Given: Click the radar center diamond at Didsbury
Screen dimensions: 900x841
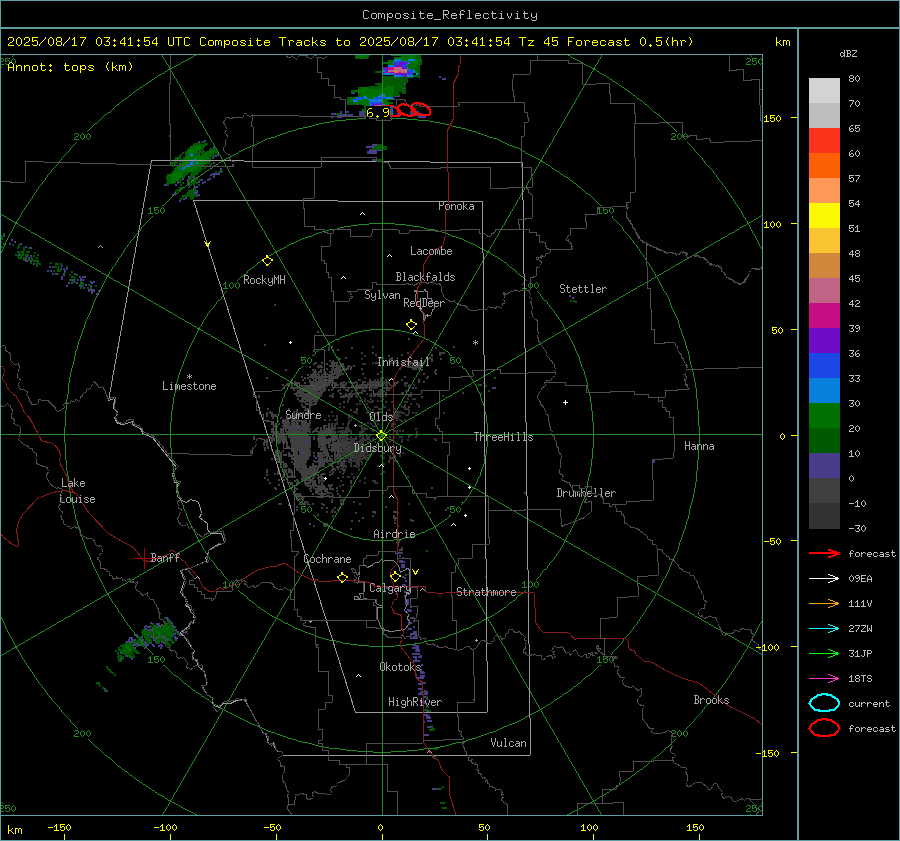Looking at the screenshot, I should click(382, 436).
